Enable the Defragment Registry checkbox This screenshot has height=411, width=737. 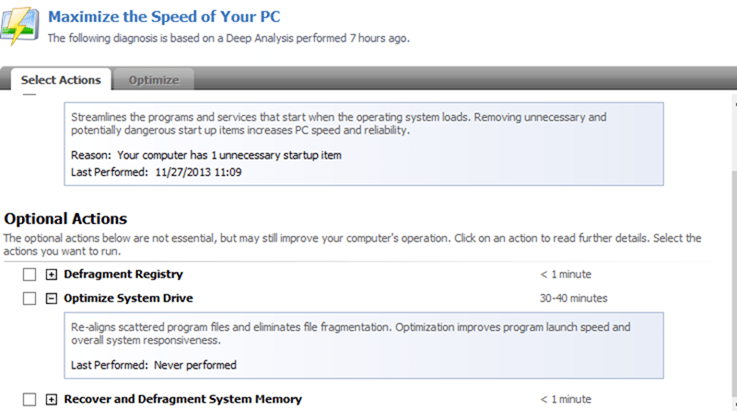pyautogui.click(x=29, y=274)
